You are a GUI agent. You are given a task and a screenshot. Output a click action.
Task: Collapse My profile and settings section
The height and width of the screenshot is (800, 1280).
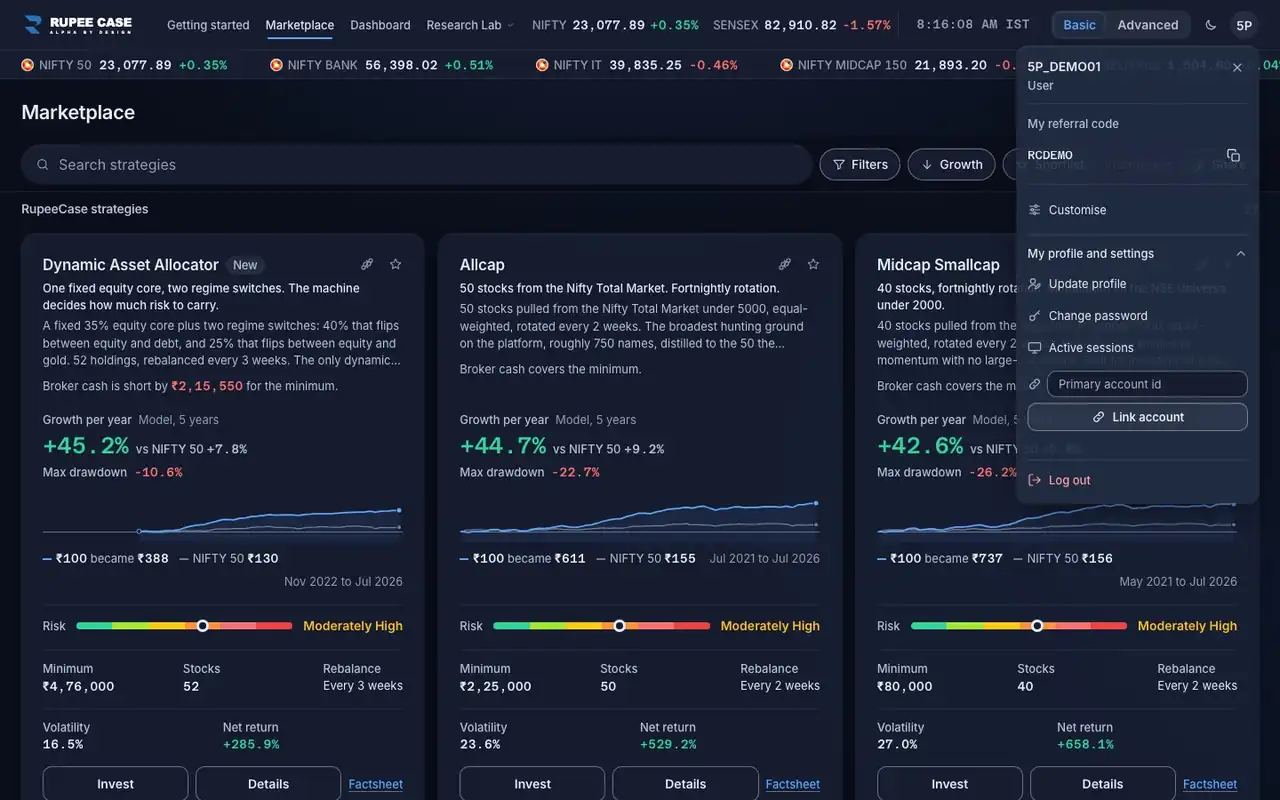(x=1138, y=254)
